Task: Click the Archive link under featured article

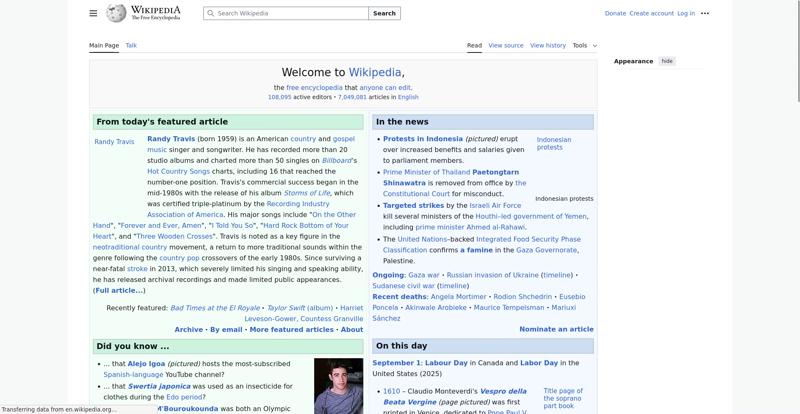Action: coord(189,330)
